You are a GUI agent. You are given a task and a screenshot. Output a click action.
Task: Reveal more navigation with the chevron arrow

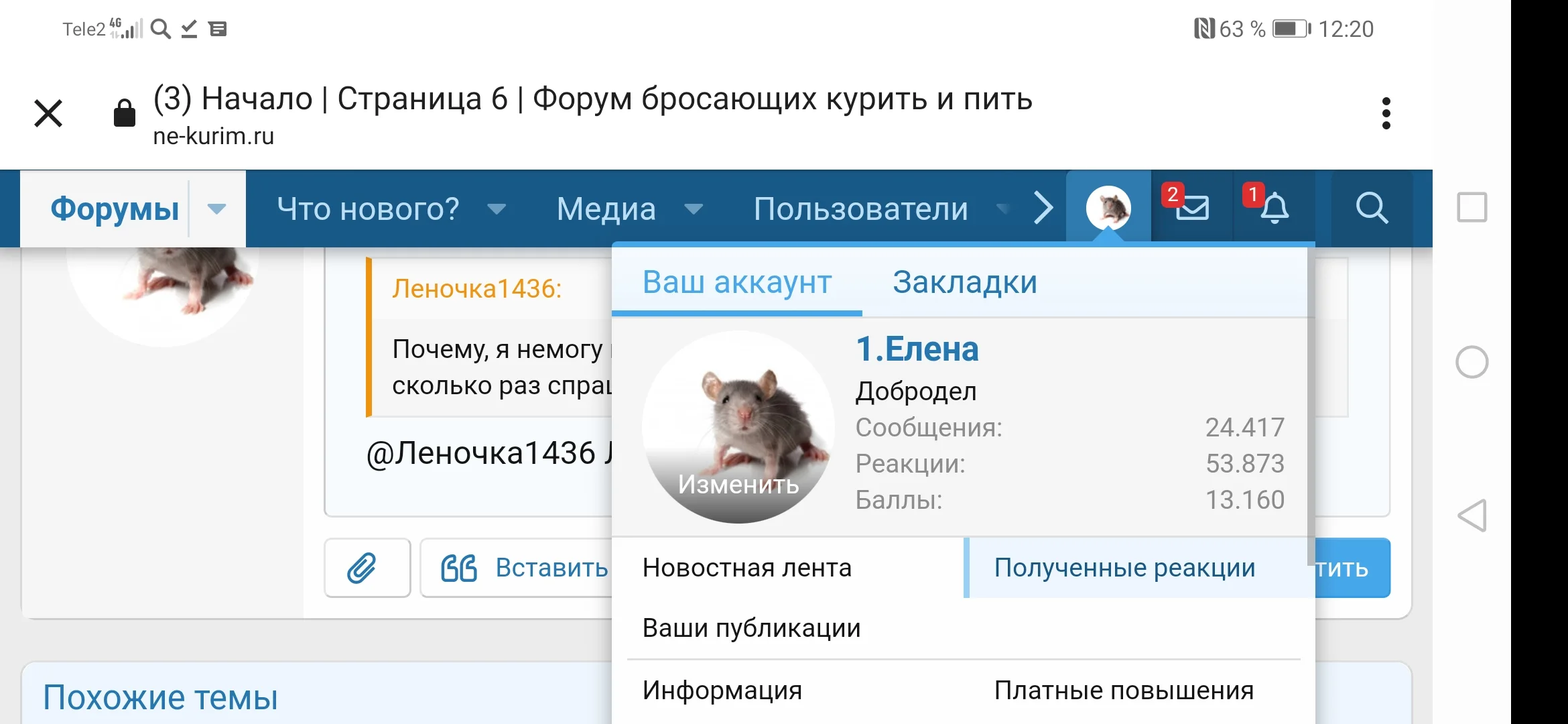(x=1043, y=208)
